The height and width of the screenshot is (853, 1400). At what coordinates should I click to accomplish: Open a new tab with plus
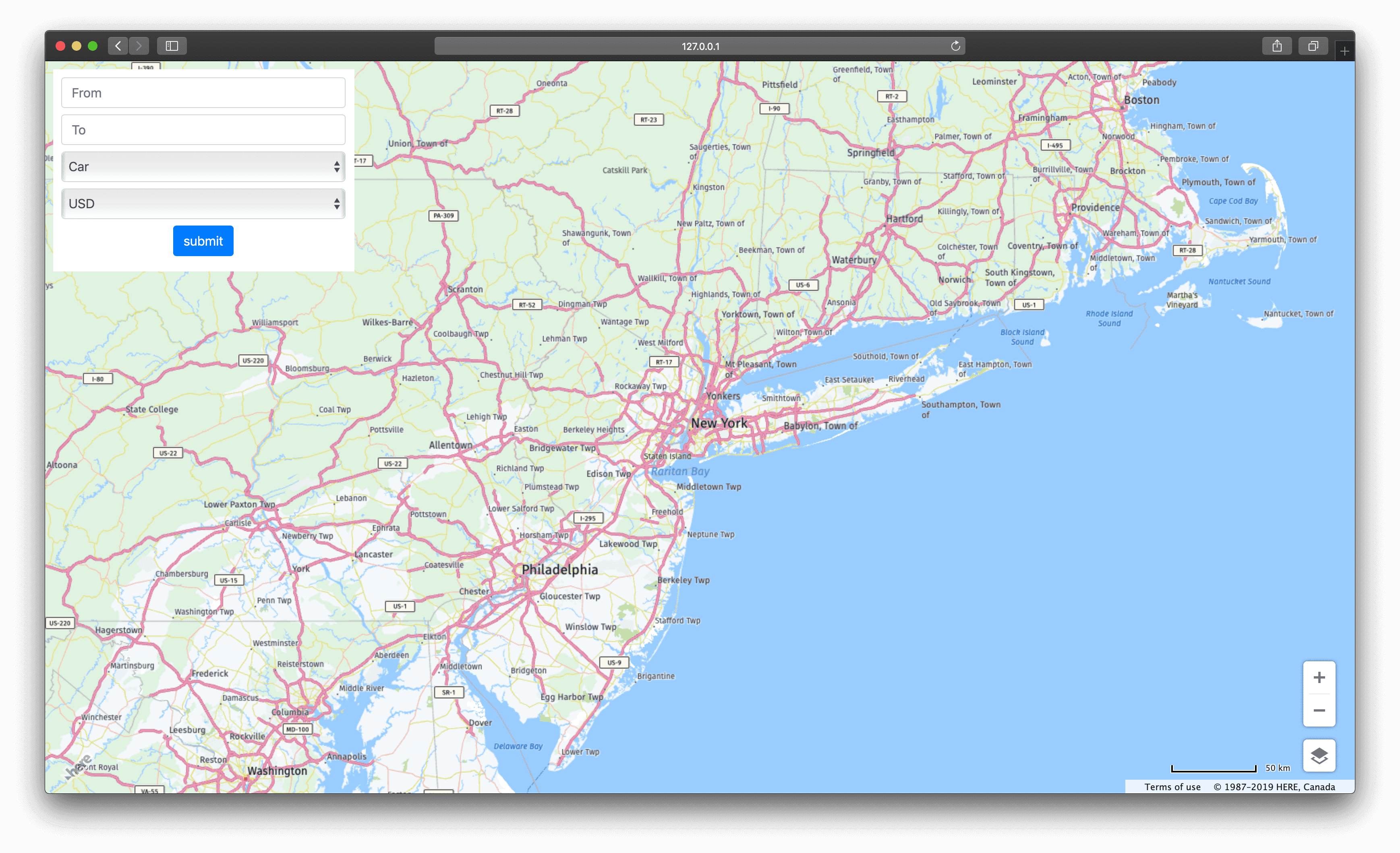click(x=1344, y=51)
